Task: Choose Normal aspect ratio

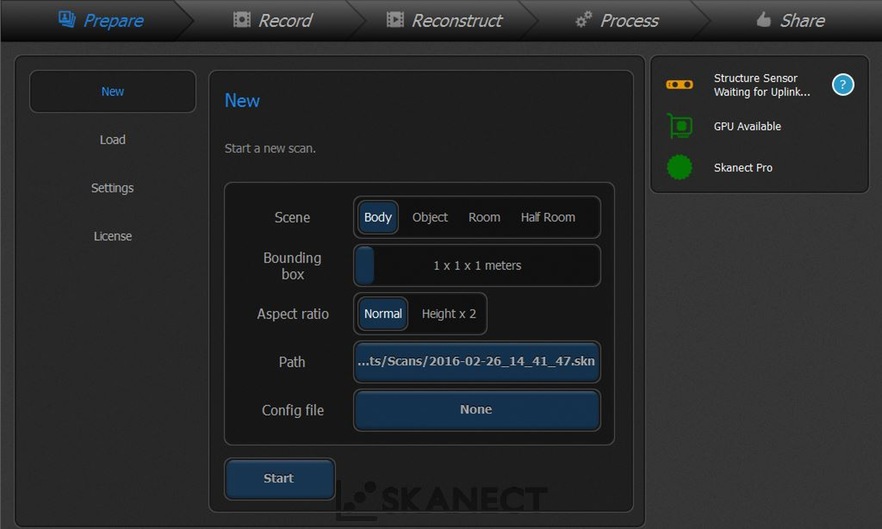Action: tap(383, 313)
